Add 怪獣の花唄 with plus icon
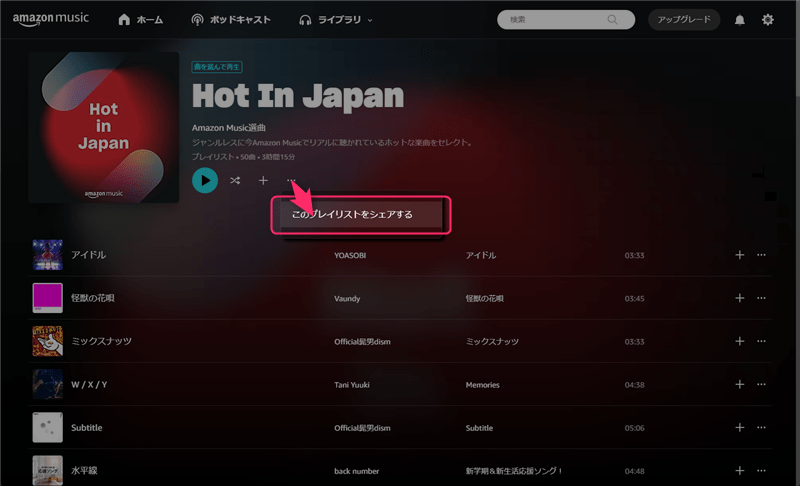Screen dimensions: 800x486 pos(739,298)
